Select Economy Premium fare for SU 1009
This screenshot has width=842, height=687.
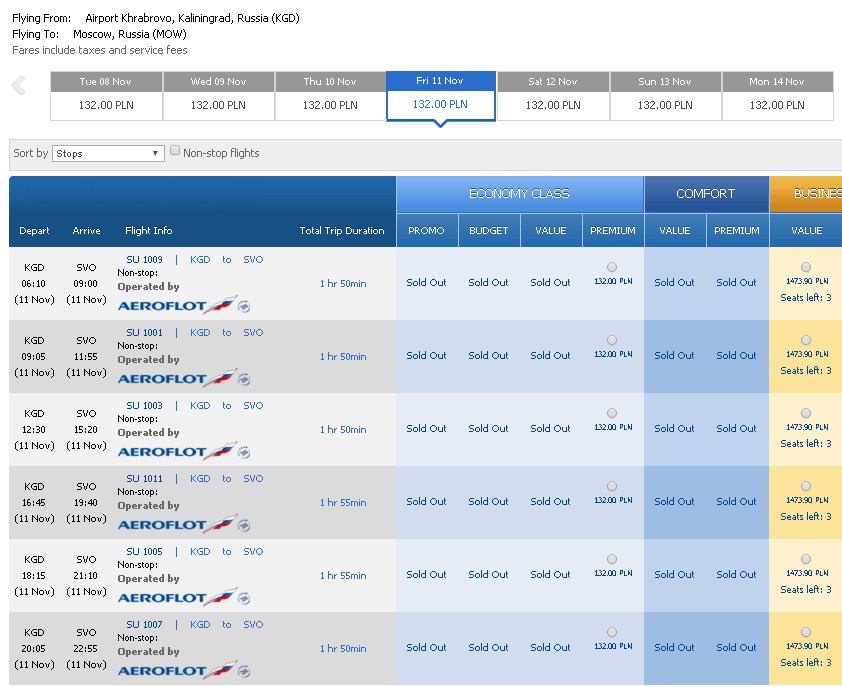(x=612, y=267)
